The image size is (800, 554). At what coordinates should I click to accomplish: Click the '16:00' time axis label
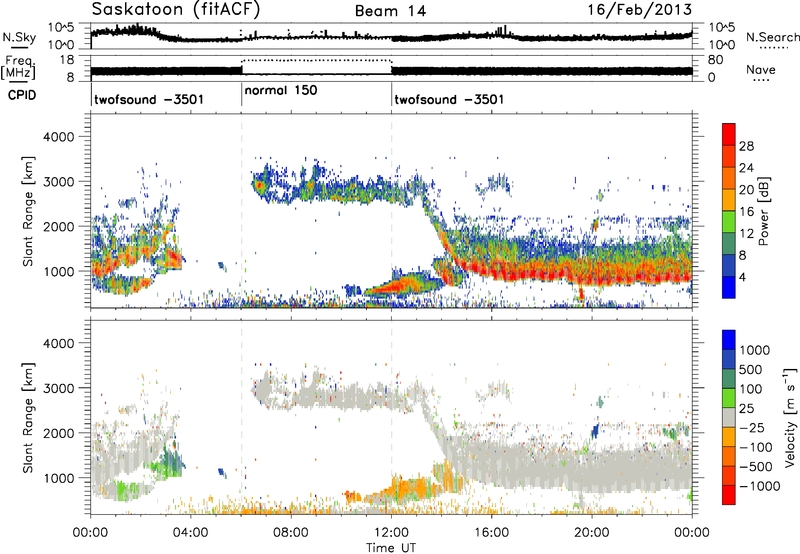(x=491, y=533)
